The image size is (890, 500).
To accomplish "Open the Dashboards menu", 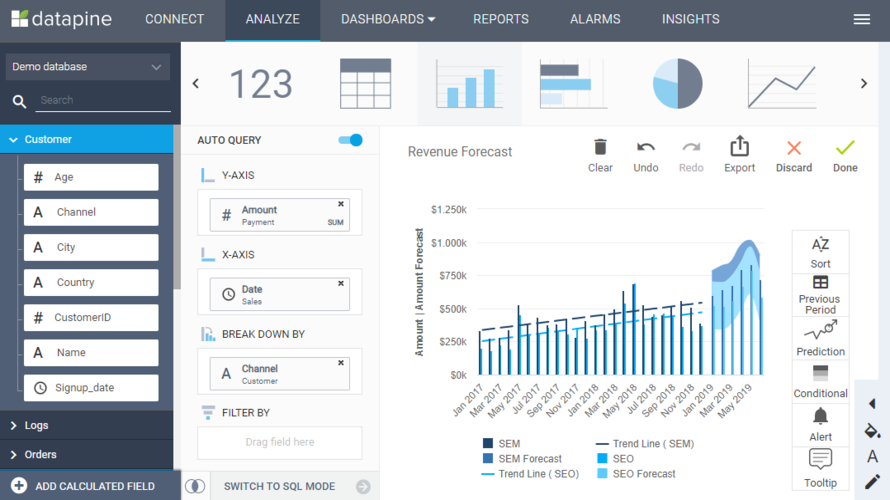I will pyautogui.click(x=388, y=19).
